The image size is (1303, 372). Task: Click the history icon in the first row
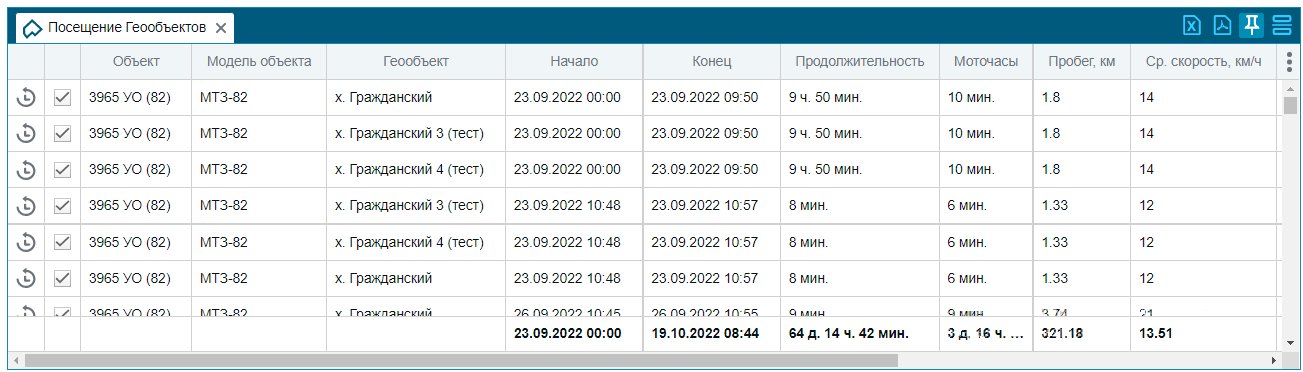coord(27,98)
